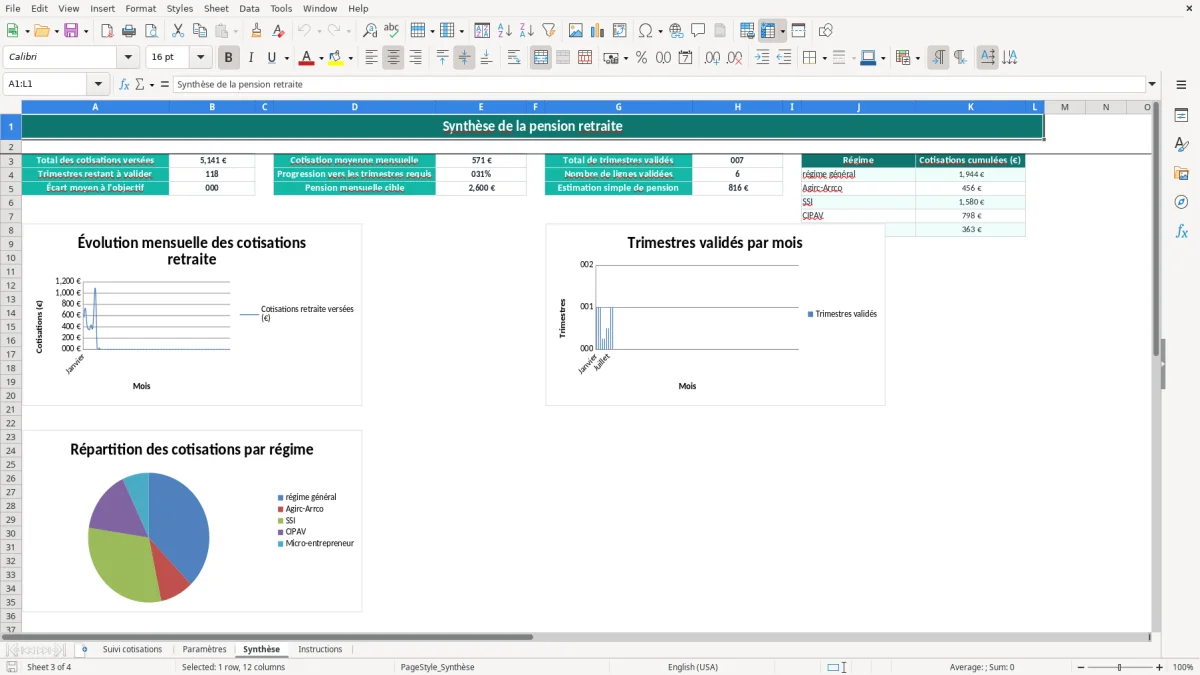Toggle Center Vertically alignment
Screen dimensions: 1200x675
[x=465, y=58]
